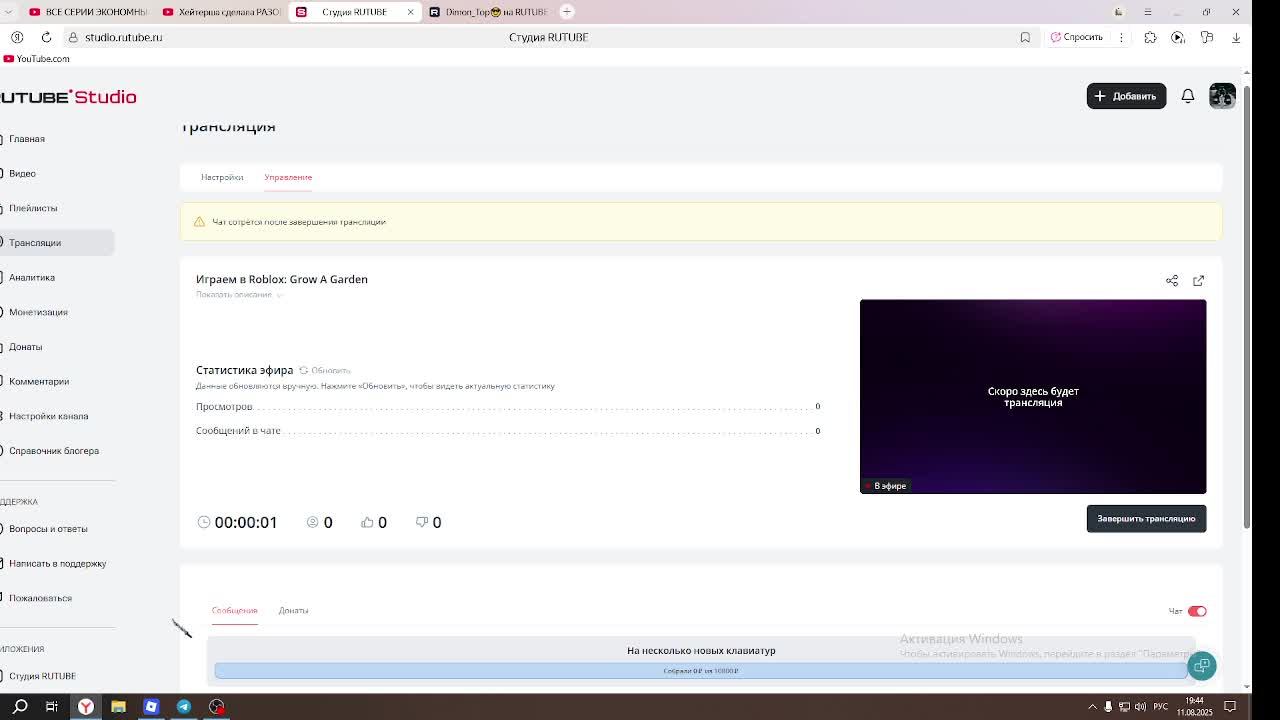Screen dimensions: 1280x720
Task: Click the Спросить assistant button
Action: (1077, 37)
